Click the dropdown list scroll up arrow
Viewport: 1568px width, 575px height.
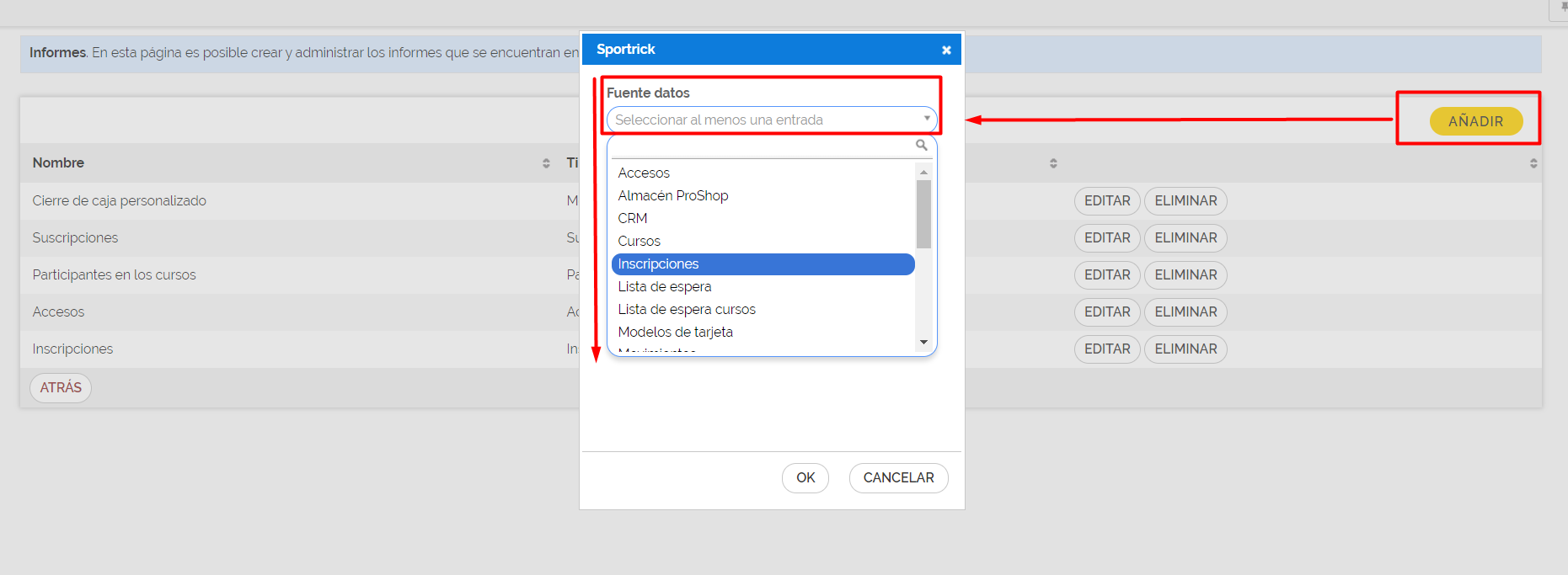(x=923, y=172)
